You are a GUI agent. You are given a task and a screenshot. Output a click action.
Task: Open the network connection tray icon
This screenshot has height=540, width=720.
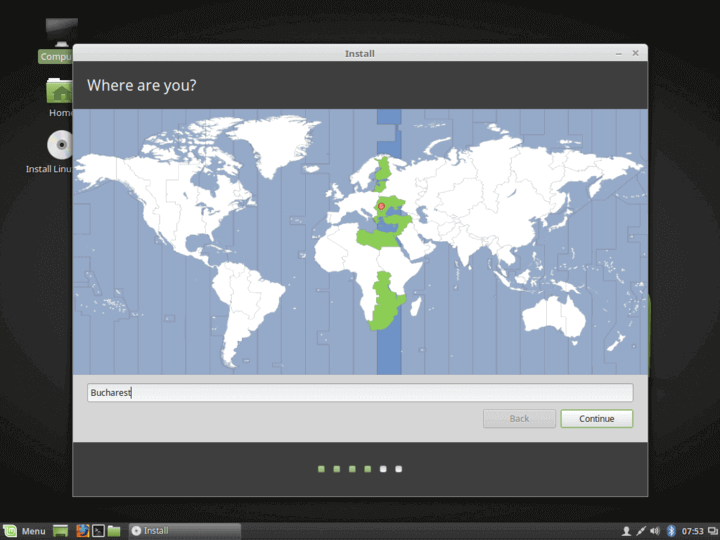[x=641, y=531]
